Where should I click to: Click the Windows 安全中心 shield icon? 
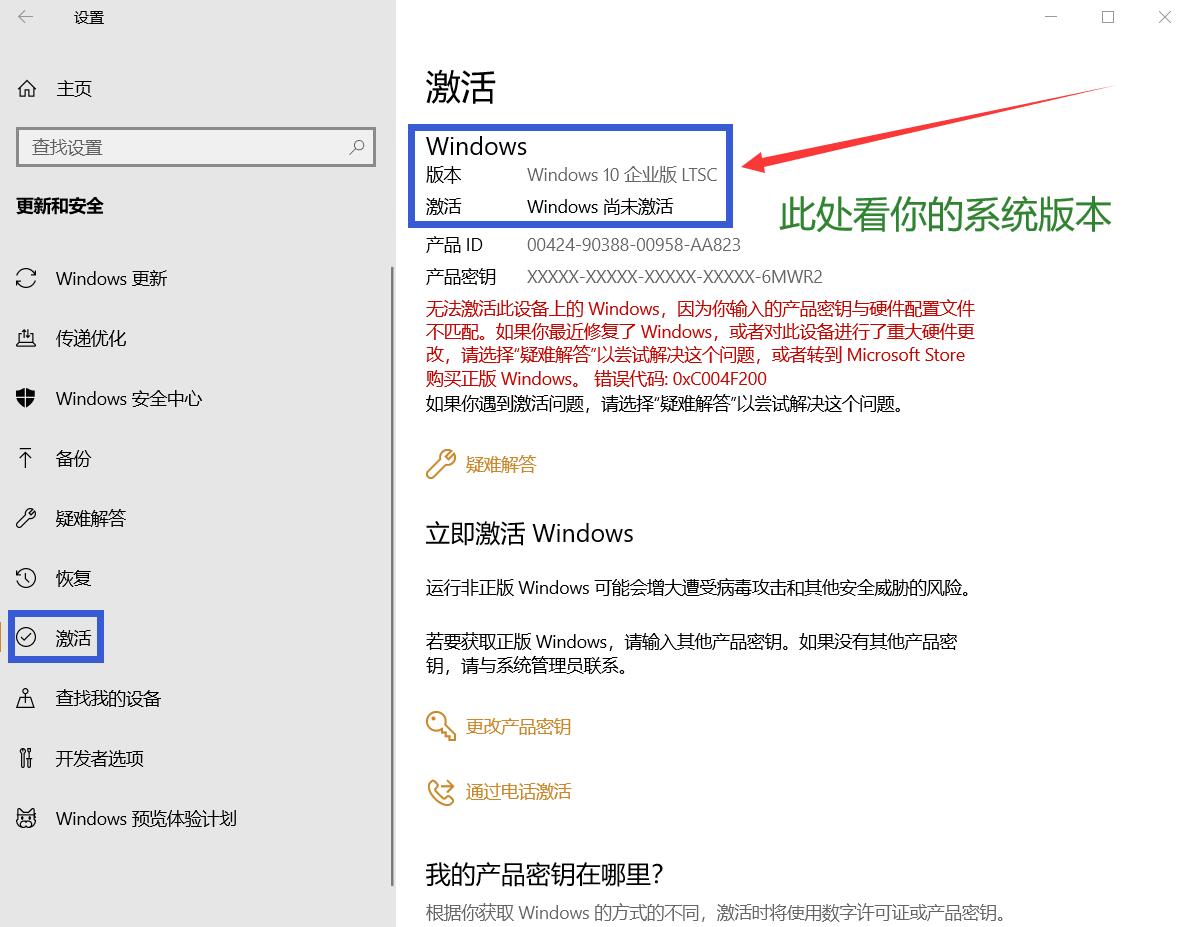tap(26, 398)
